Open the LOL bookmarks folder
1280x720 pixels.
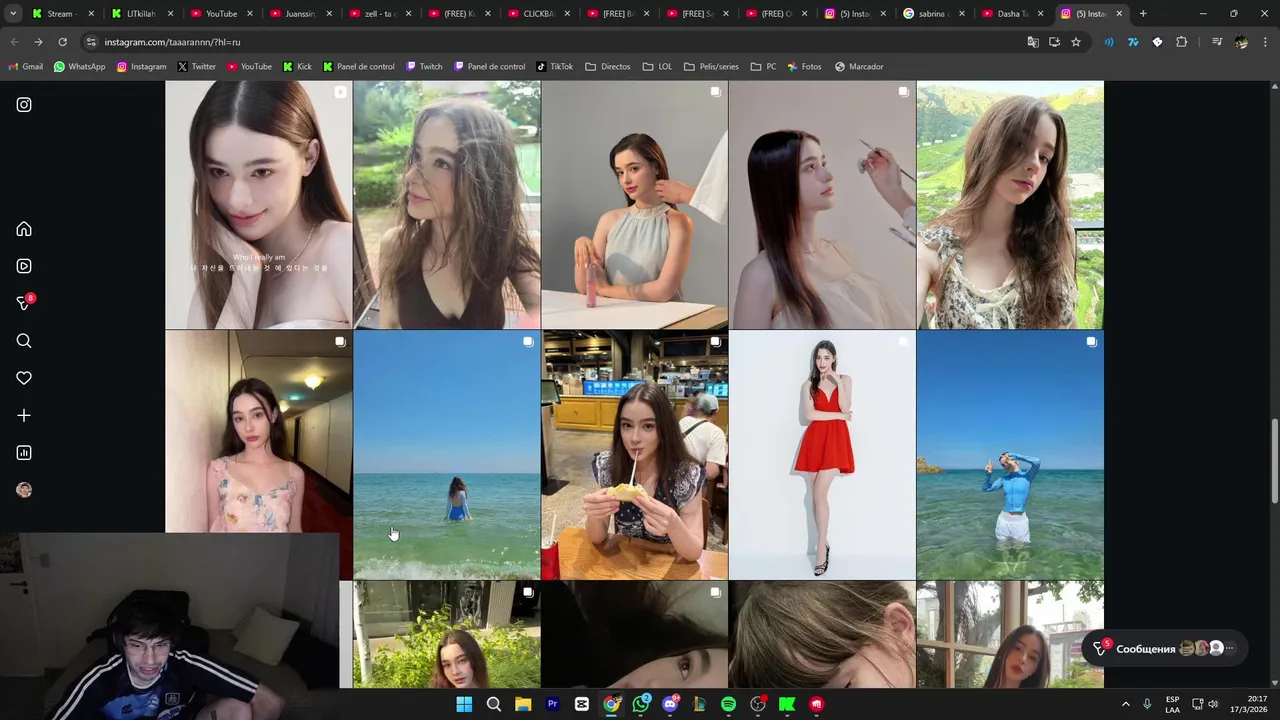click(x=657, y=67)
